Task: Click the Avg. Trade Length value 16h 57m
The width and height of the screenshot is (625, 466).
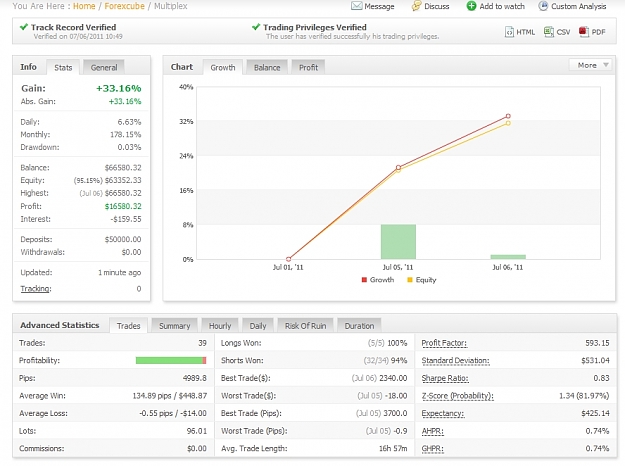Action: click(393, 448)
